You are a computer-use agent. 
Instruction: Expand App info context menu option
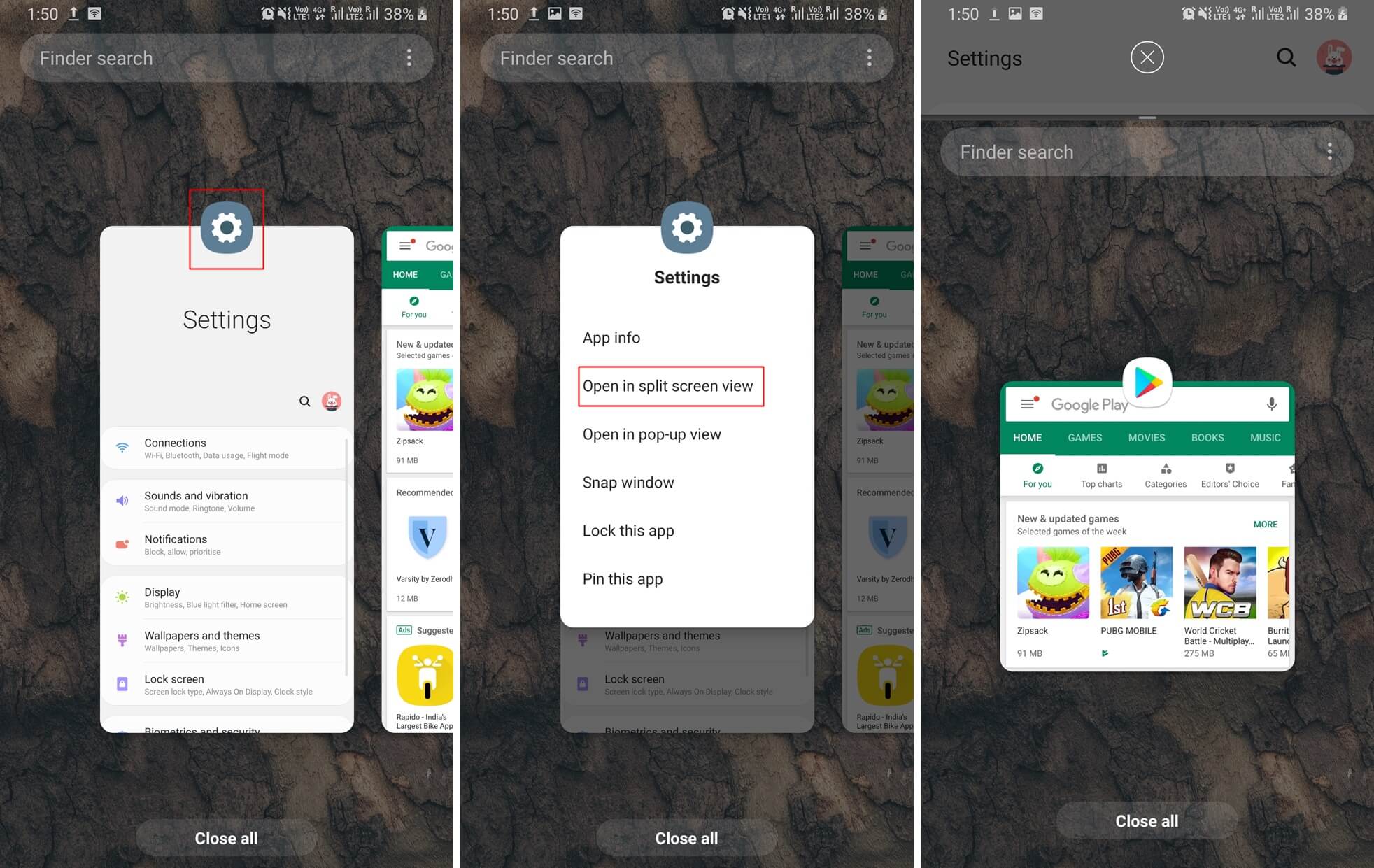[x=612, y=337]
